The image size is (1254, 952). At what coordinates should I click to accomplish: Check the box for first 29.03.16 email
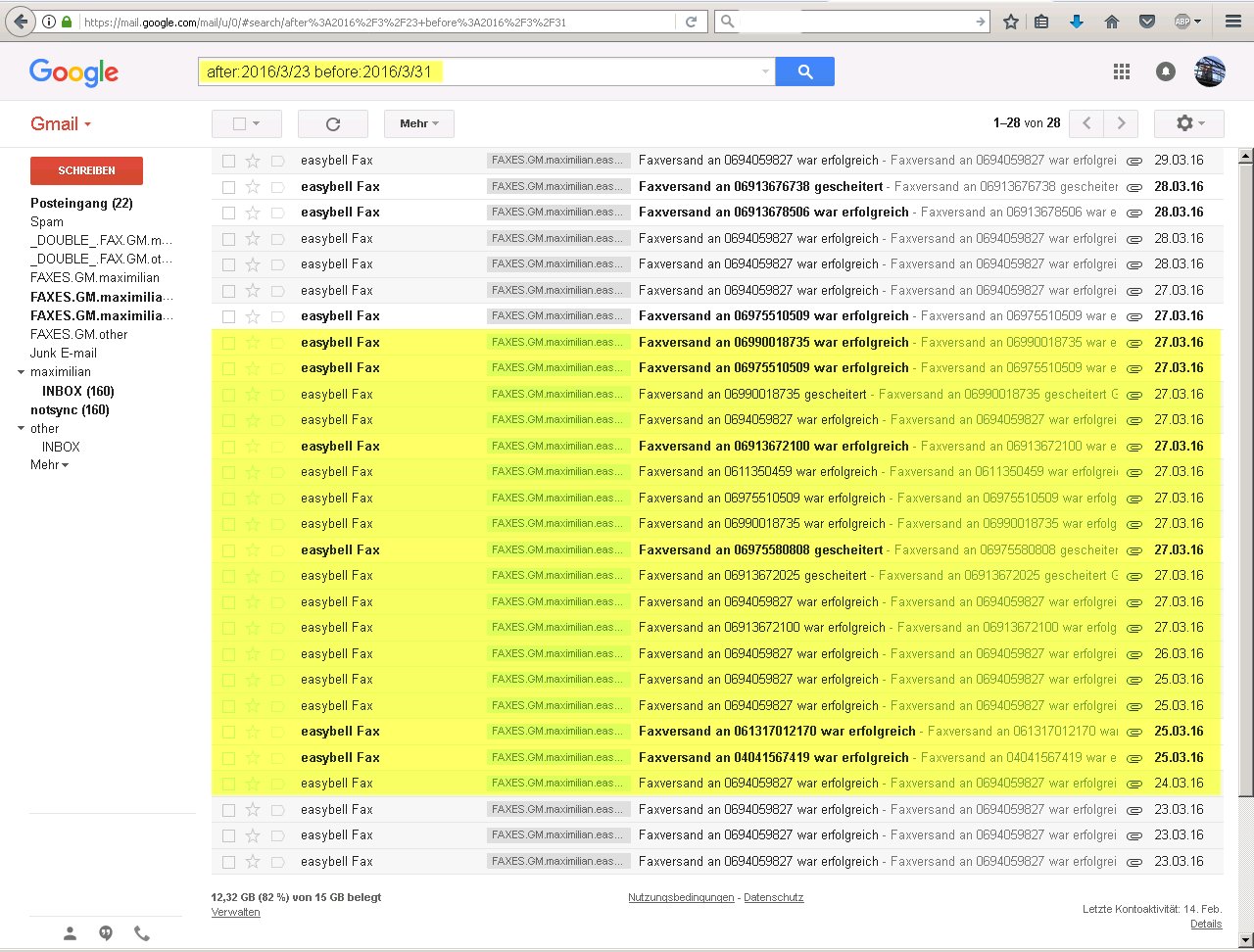coord(228,161)
